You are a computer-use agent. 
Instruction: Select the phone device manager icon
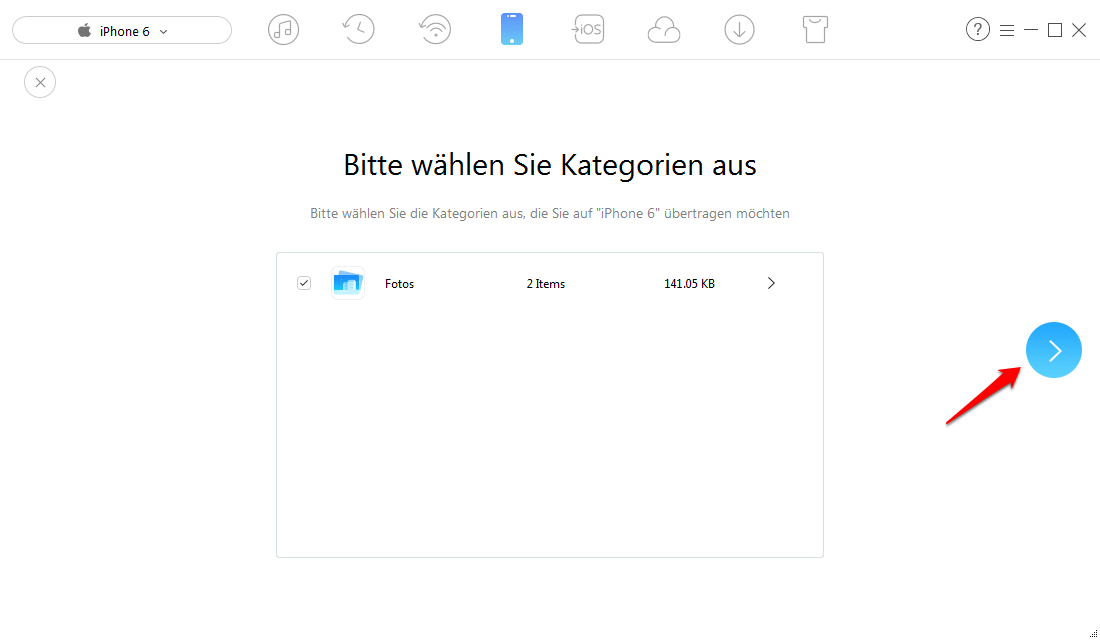(x=511, y=29)
